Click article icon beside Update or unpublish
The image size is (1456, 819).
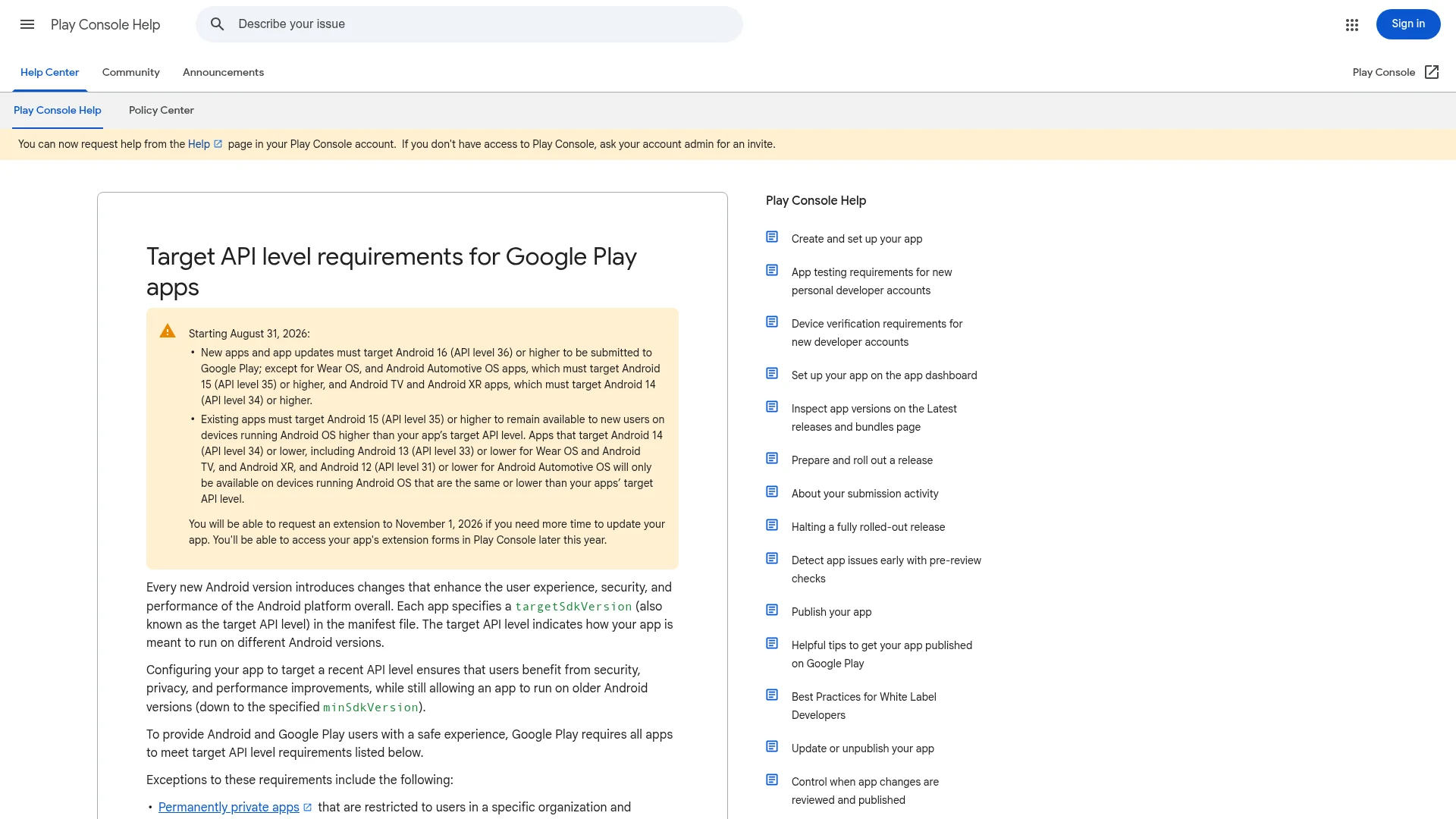pos(772,747)
